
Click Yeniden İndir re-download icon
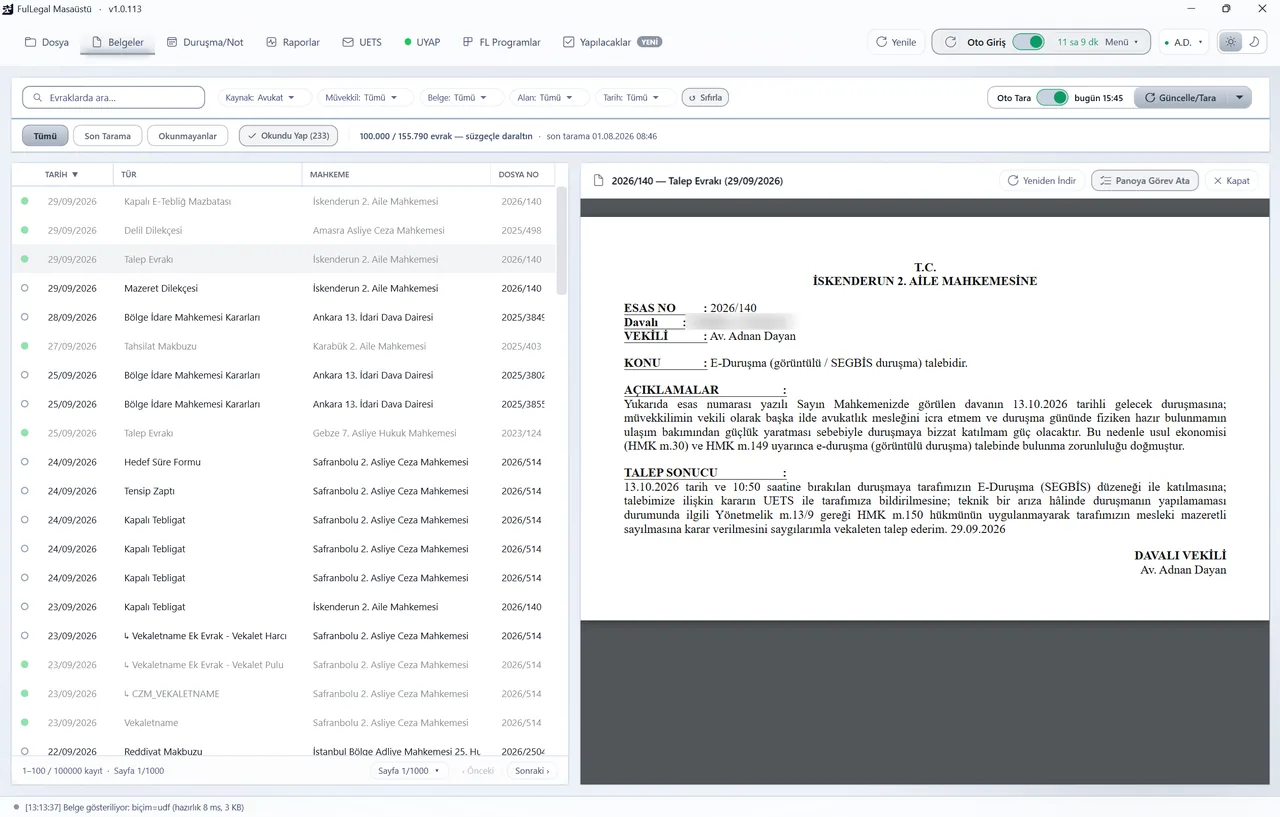click(x=1013, y=181)
